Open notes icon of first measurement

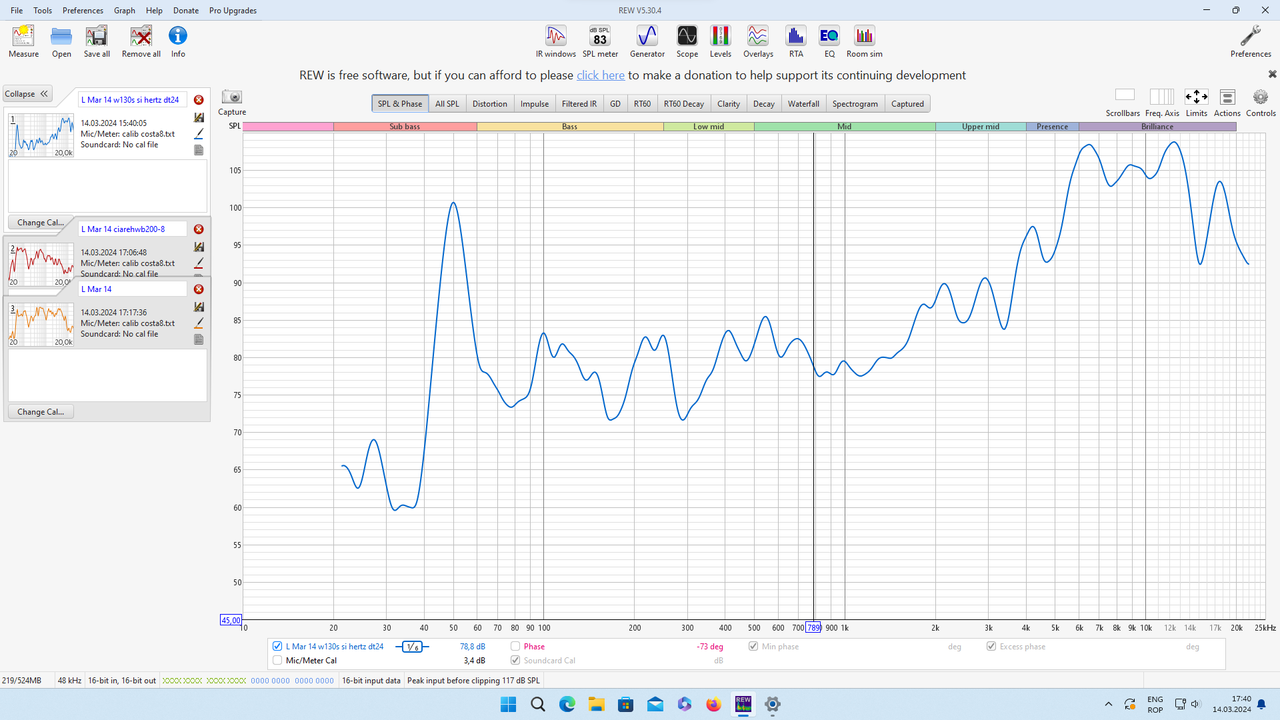tap(199, 150)
